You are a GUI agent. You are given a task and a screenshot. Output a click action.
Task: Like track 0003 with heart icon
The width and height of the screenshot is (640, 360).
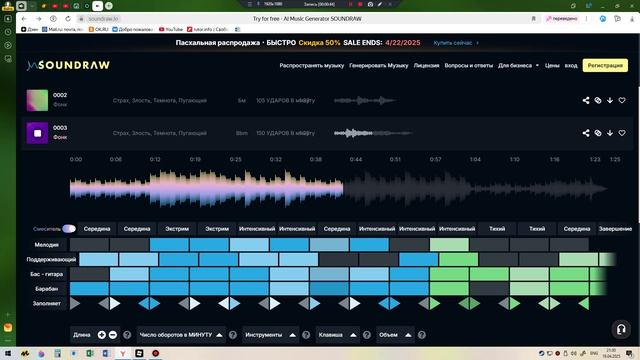tap(622, 133)
